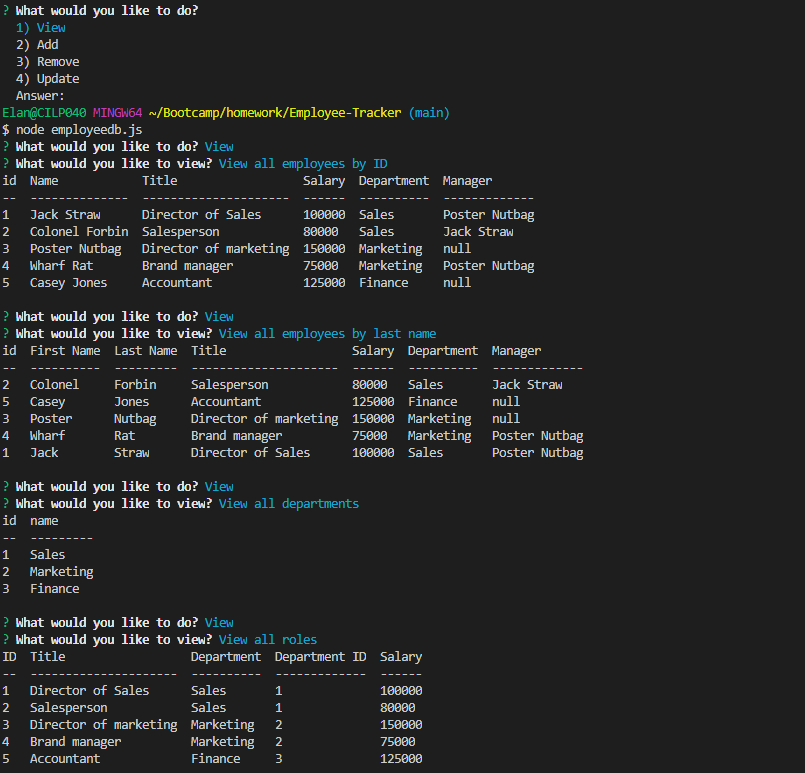Click "Accountant" in the roles list
The height and width of the screenshot is (773, 805).
(64, 758)
